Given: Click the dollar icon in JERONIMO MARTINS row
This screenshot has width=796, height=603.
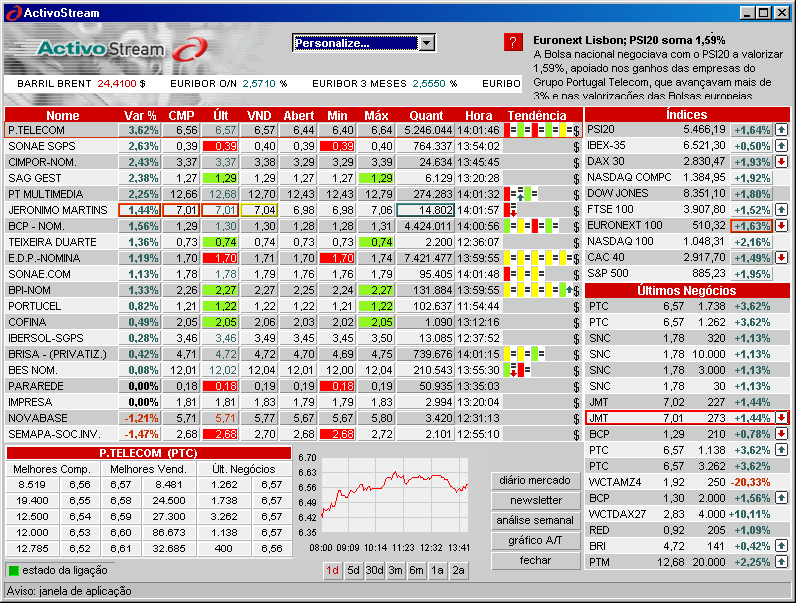Looking at the screenshot, I should [576, 211].
